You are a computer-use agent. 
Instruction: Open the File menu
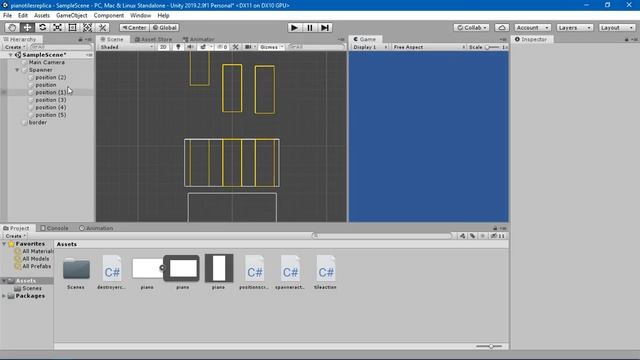[7, 16]
